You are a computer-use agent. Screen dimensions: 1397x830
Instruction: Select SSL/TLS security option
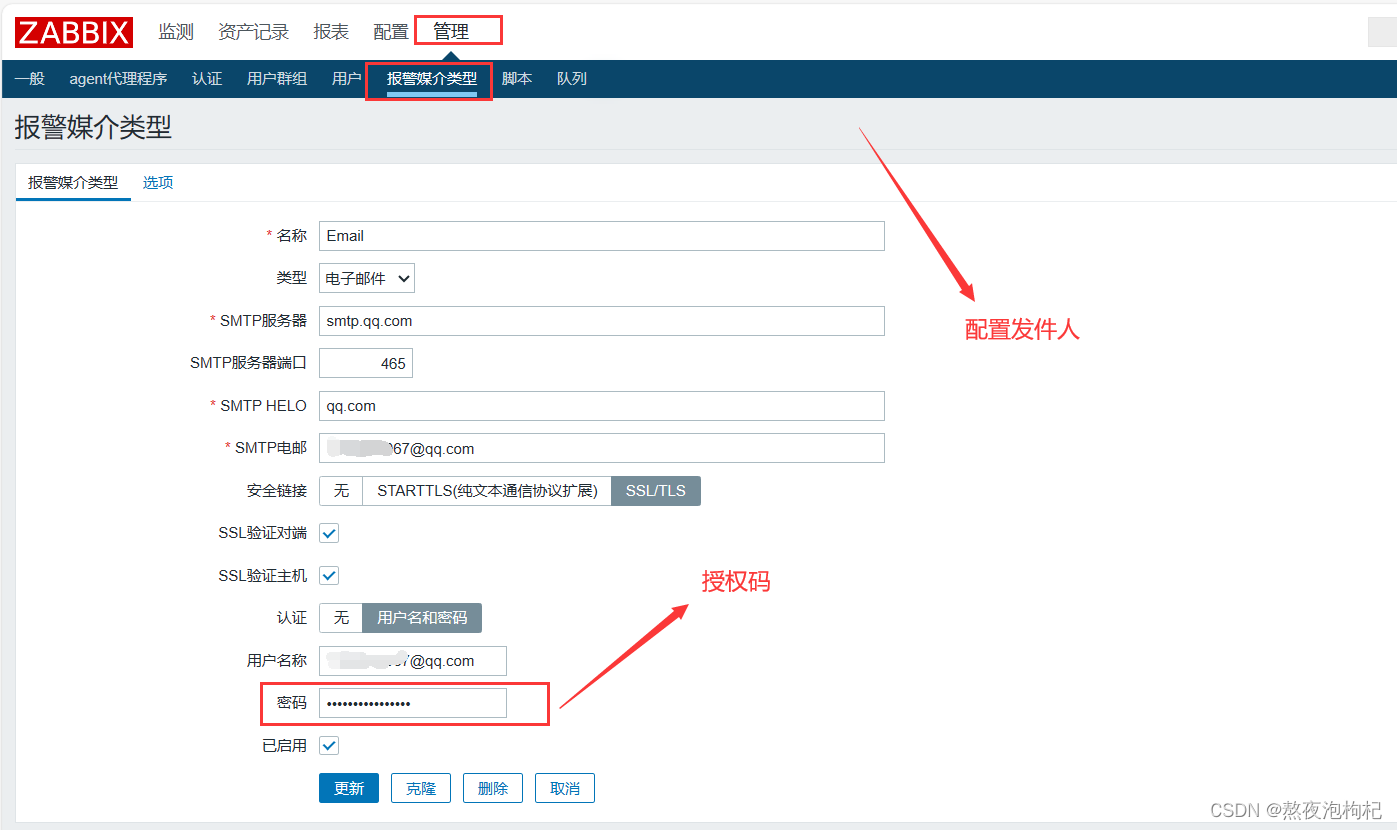pyautogui.click(x=656, y=491)
